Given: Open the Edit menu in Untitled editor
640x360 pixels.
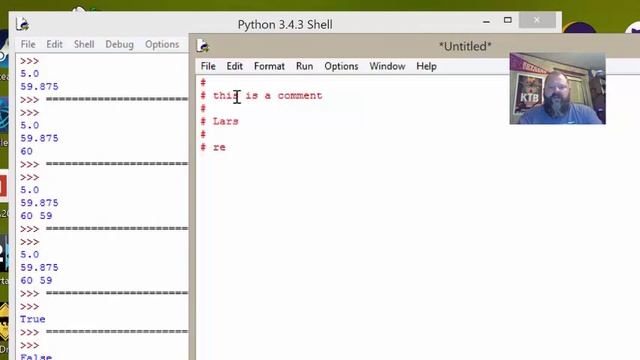Looking at the screenshot, I should [235, 66].
